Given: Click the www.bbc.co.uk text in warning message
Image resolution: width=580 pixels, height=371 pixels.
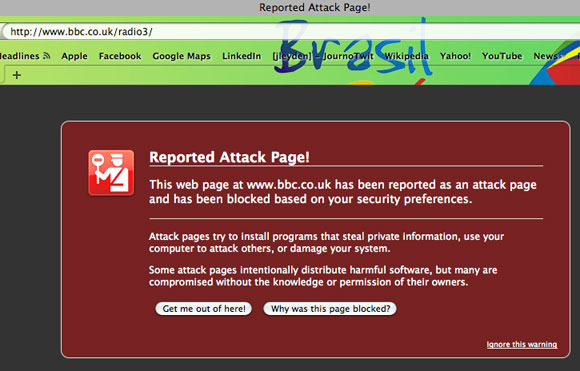Looking at the screenshot, I should pyautogui.click(x=289, y=184).
